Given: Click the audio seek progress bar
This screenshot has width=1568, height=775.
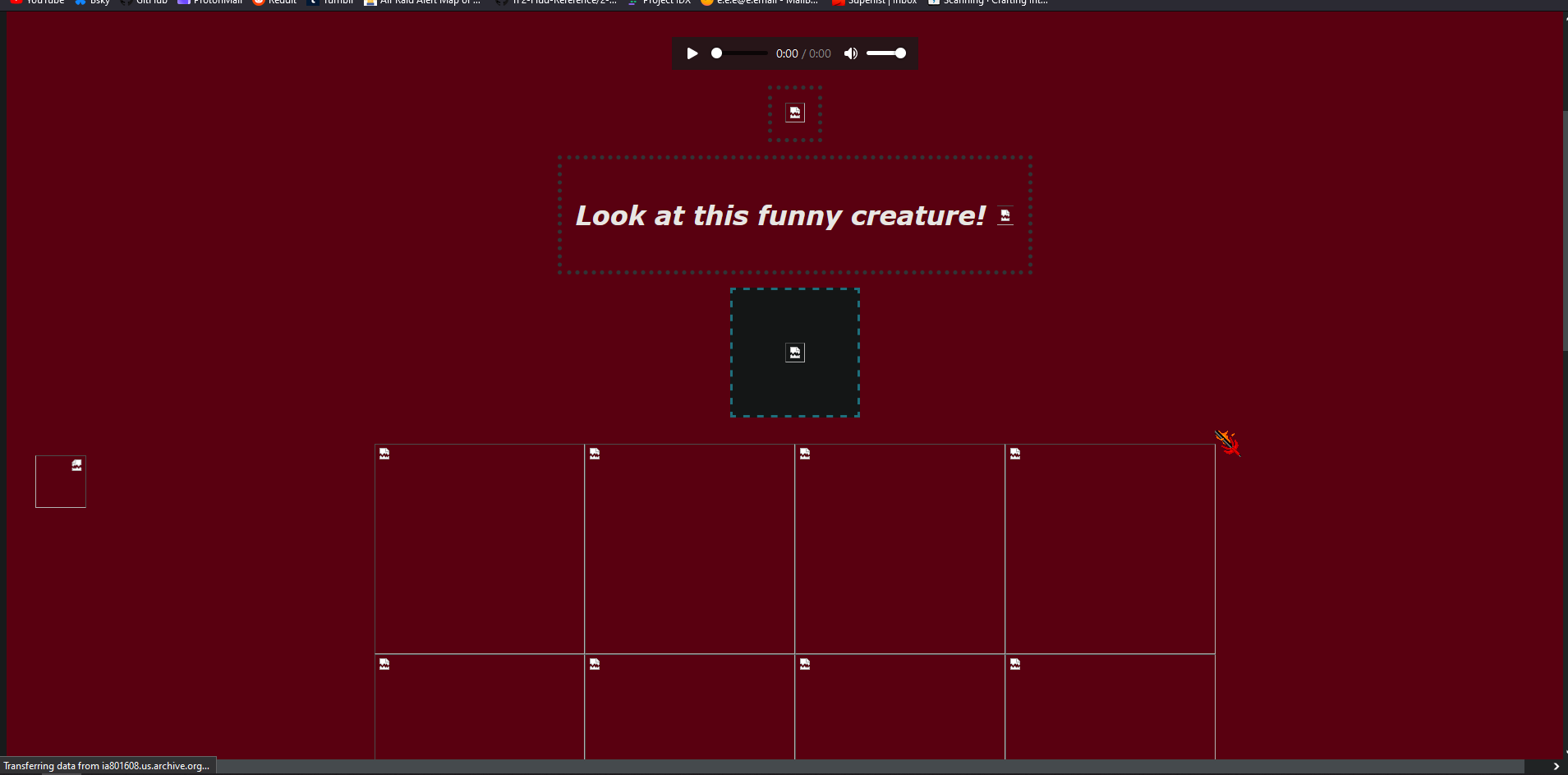Looking at the screenshot, I should [x=740, y=53].
